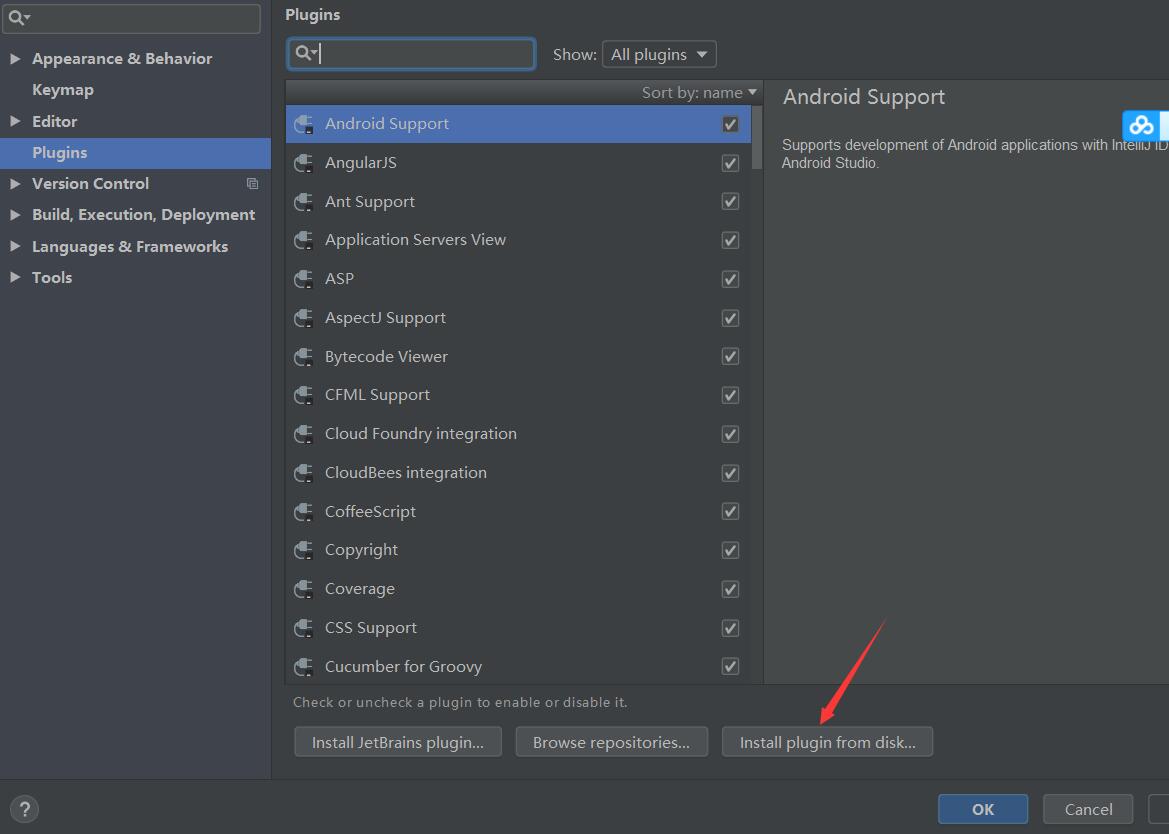1169x834 pixels.
Task: Select the Cucumber for Groovy row
Action: (519, 666)
